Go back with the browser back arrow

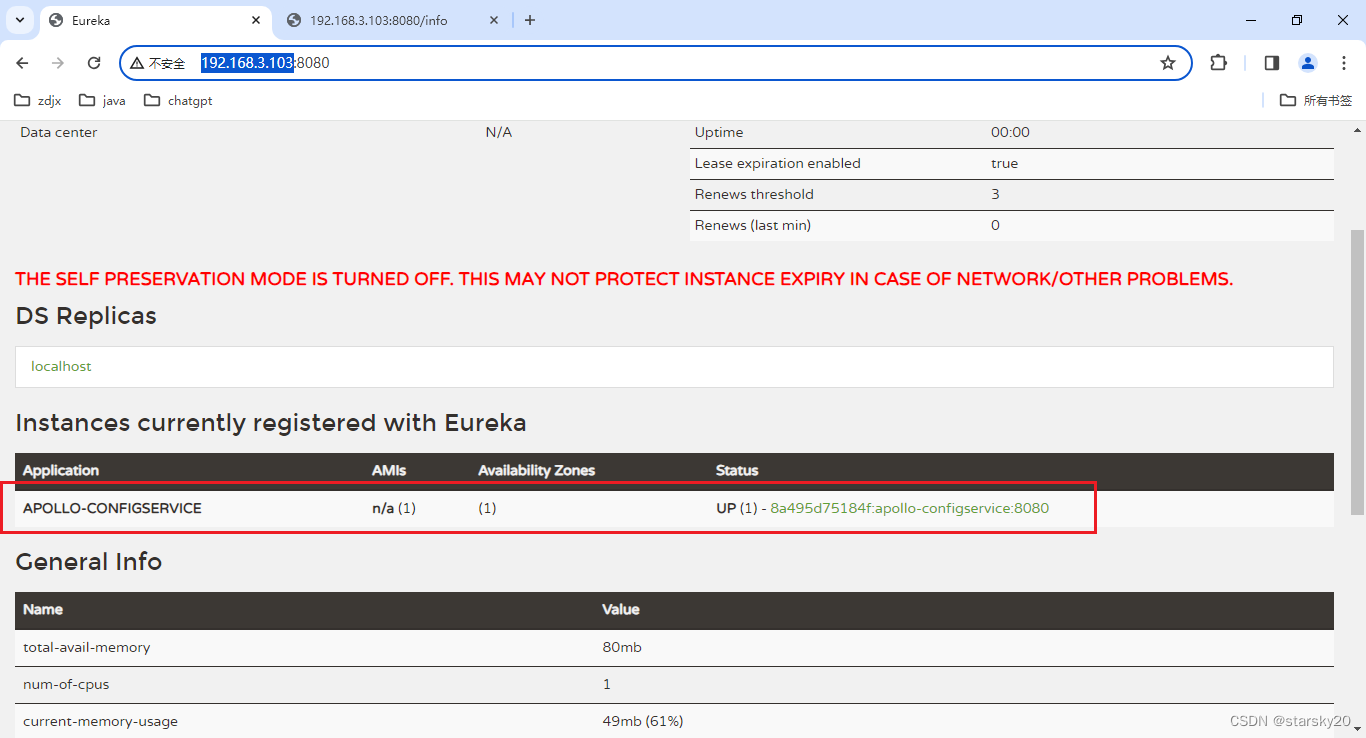tap(22, 63)
